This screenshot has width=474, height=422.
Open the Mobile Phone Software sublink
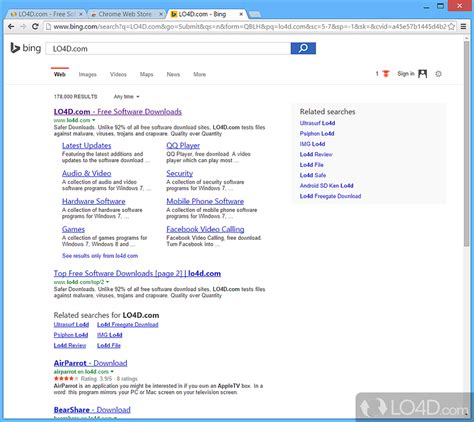205,201
